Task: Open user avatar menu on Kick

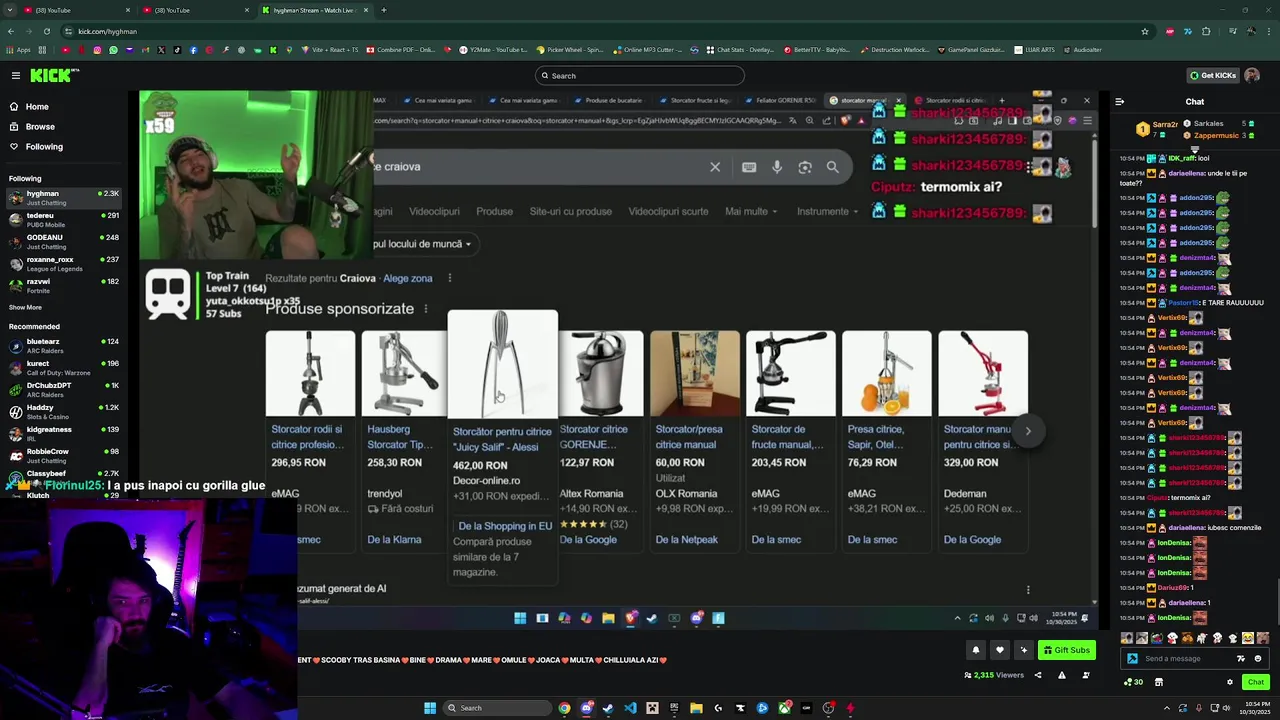Action: [1252, 75]
